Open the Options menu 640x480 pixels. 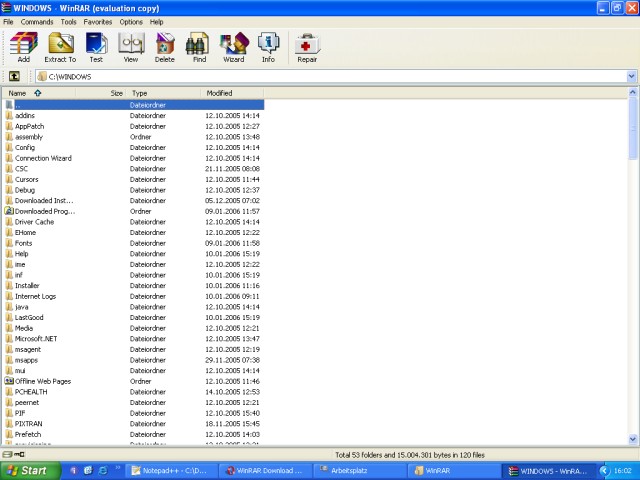point(131,22)
